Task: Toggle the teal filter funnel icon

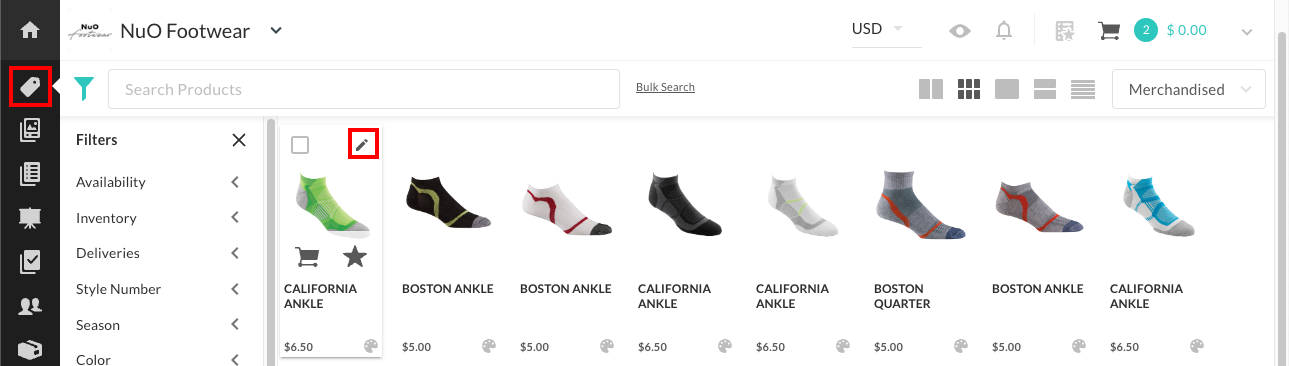Action: click(x=84, y=89)
